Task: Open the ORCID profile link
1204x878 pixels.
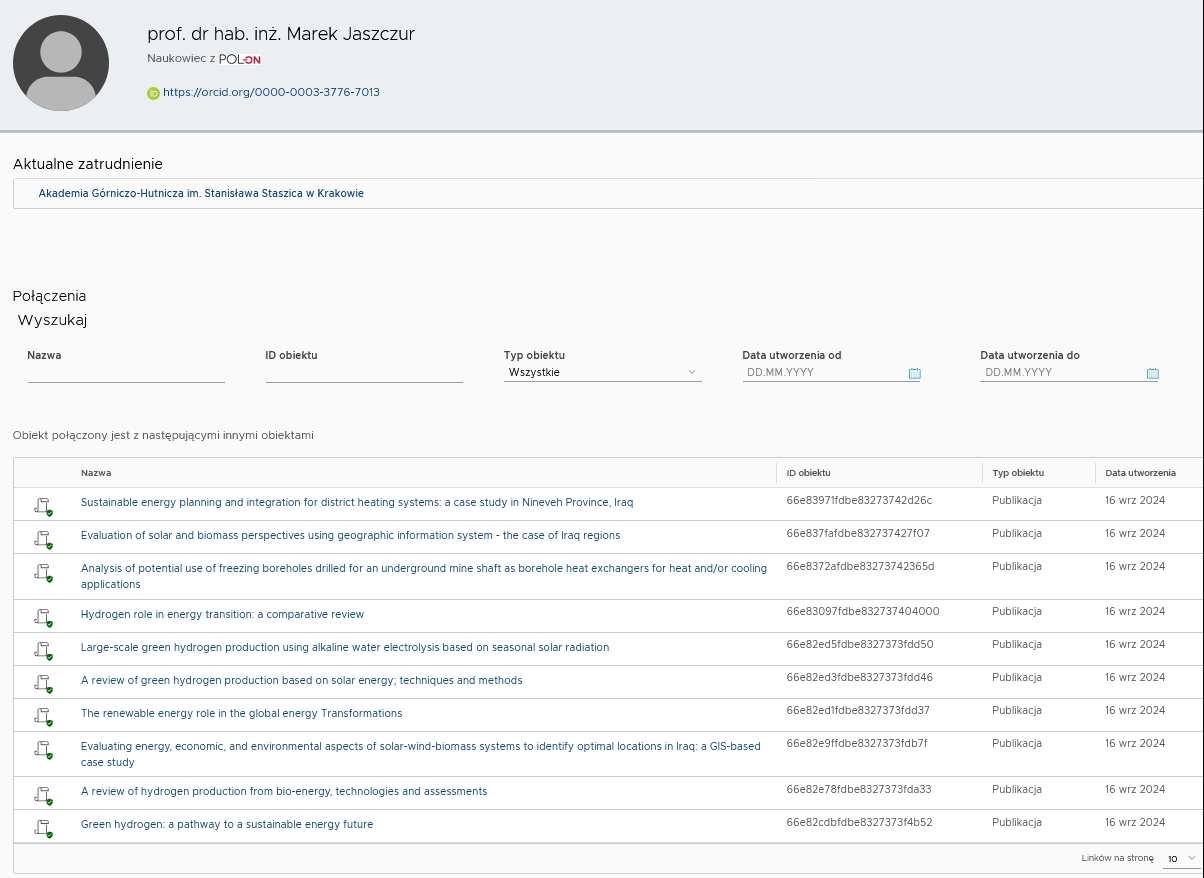Action: click(x=271, y=92)
